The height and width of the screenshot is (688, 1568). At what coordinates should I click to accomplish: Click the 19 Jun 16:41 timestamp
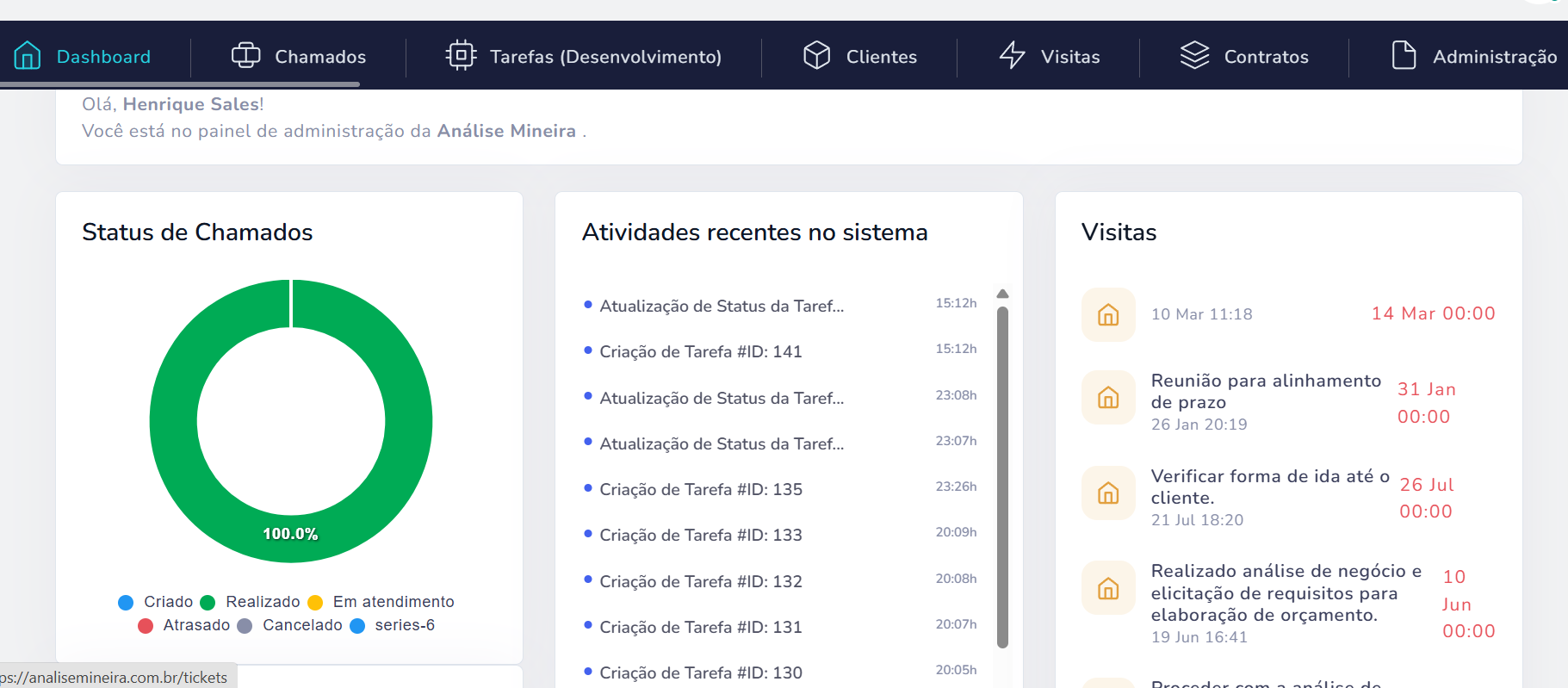pos(1199,637)
